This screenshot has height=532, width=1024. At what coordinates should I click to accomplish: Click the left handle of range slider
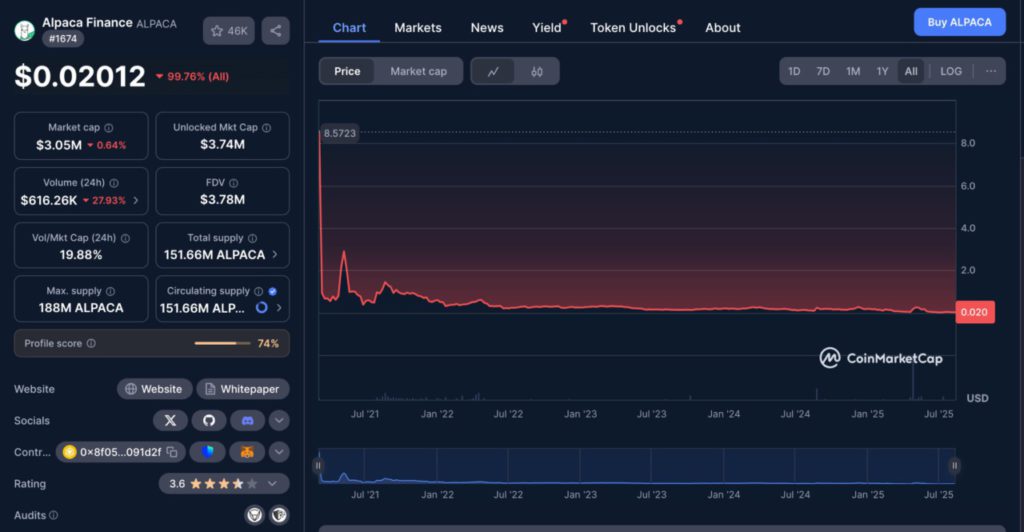click(x=318, y=465)
